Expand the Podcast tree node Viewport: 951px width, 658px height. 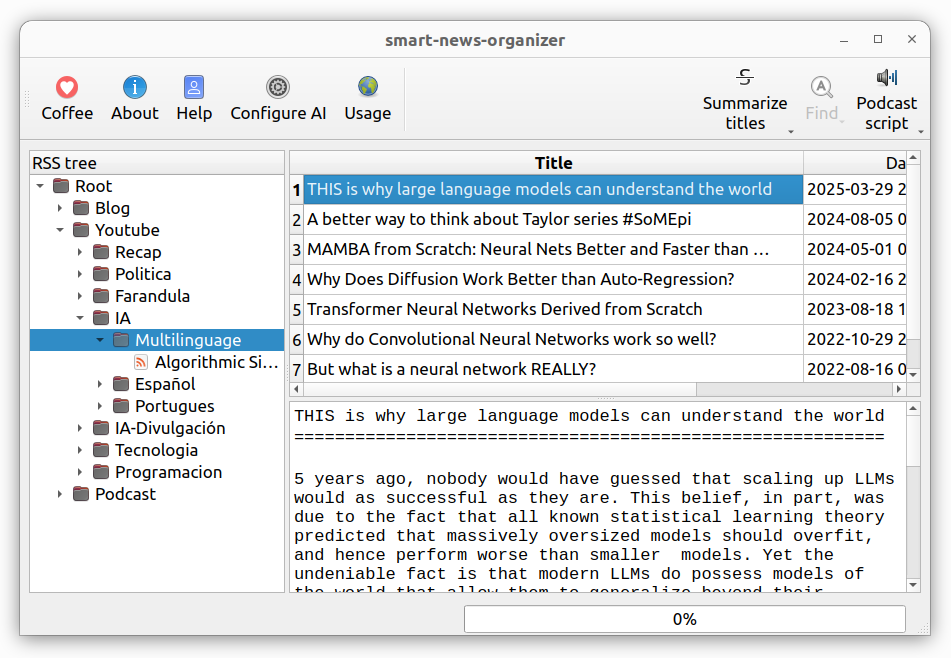[59, 493]
